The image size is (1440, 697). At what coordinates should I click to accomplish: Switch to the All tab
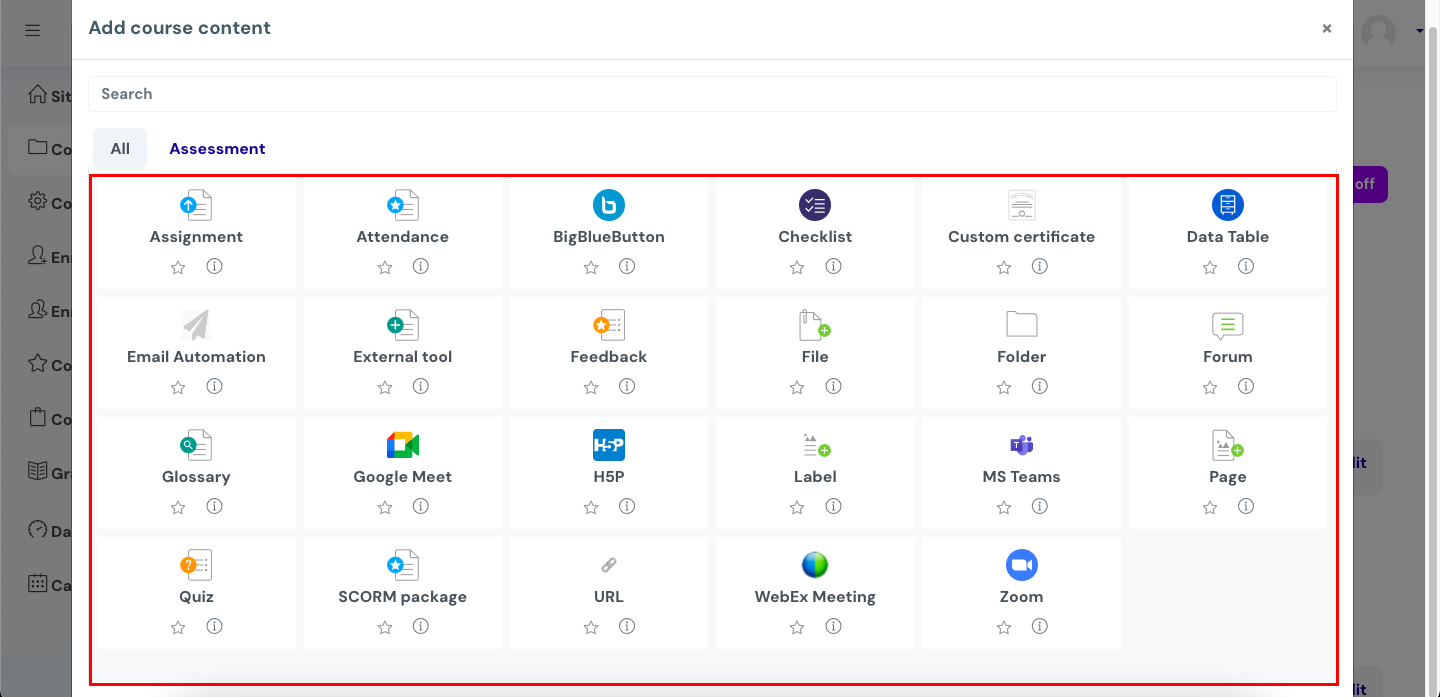tap(120, 149)
